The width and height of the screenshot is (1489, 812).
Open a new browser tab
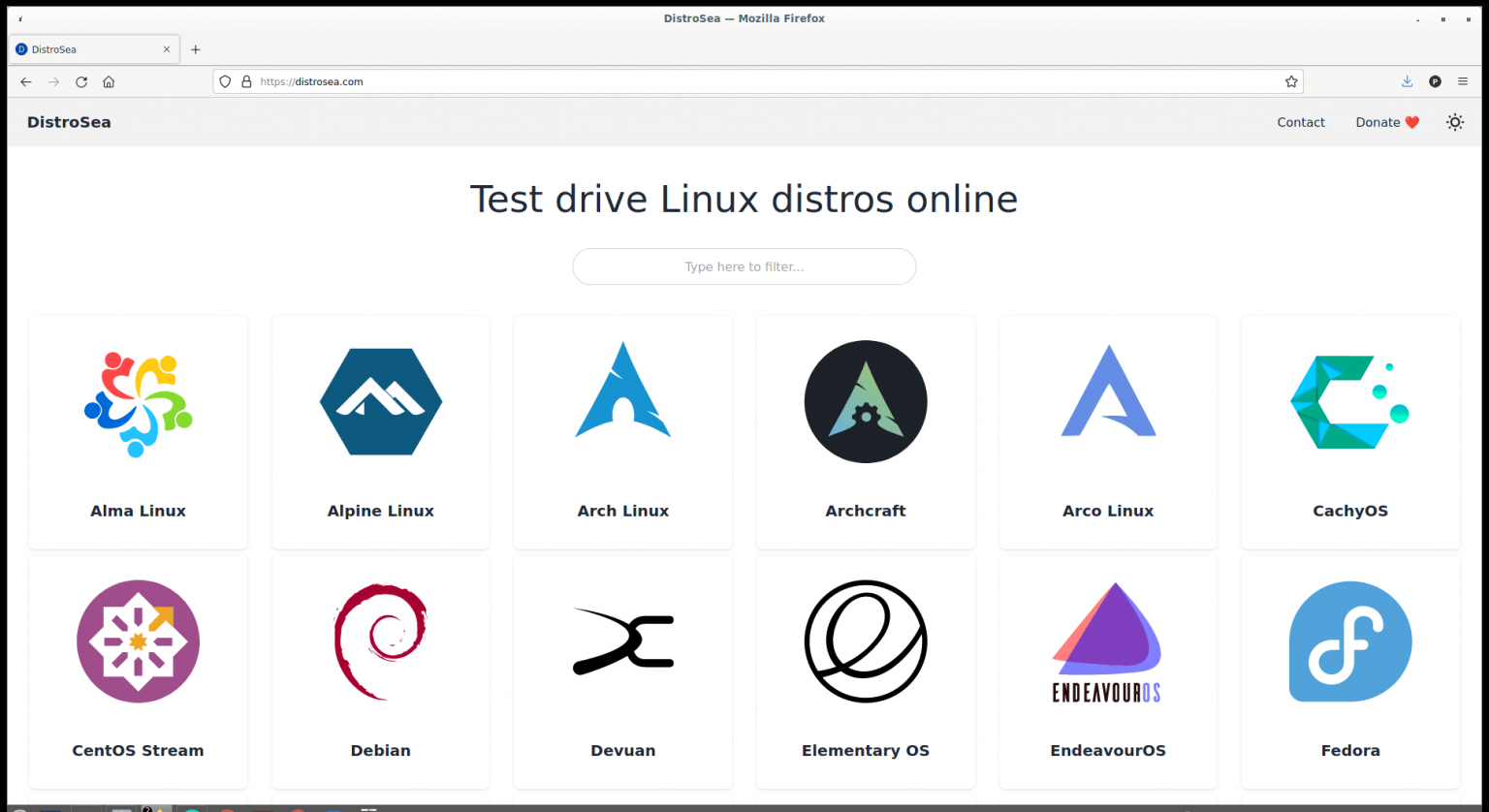point(195,49)
